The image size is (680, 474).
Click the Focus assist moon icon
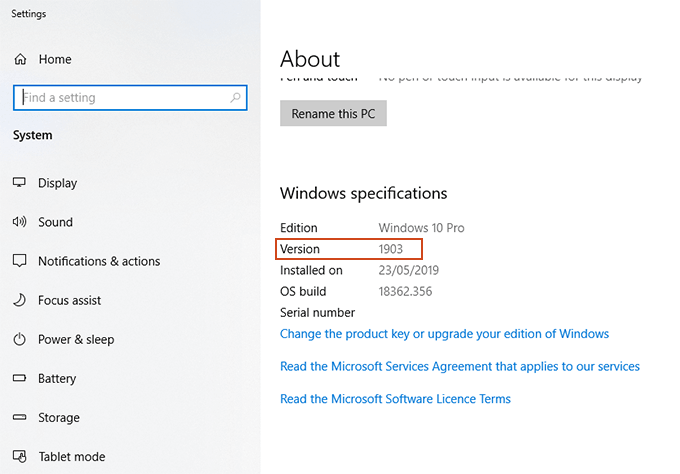point(19,300)
